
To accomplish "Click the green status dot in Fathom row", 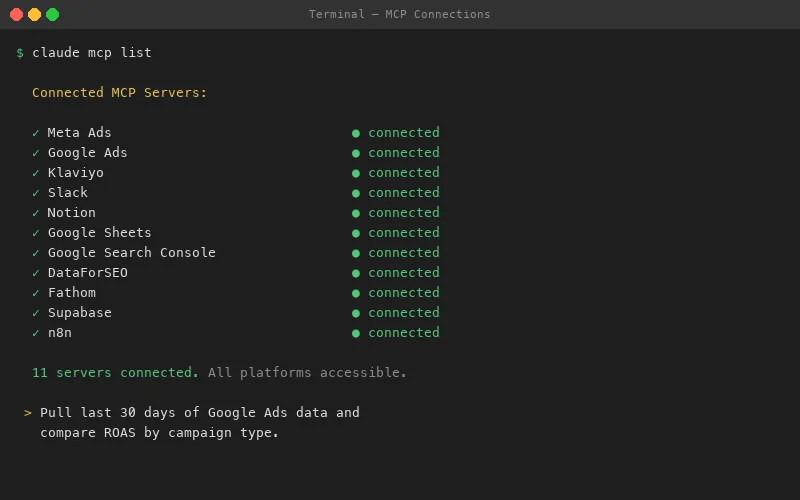I will (356, 293).
